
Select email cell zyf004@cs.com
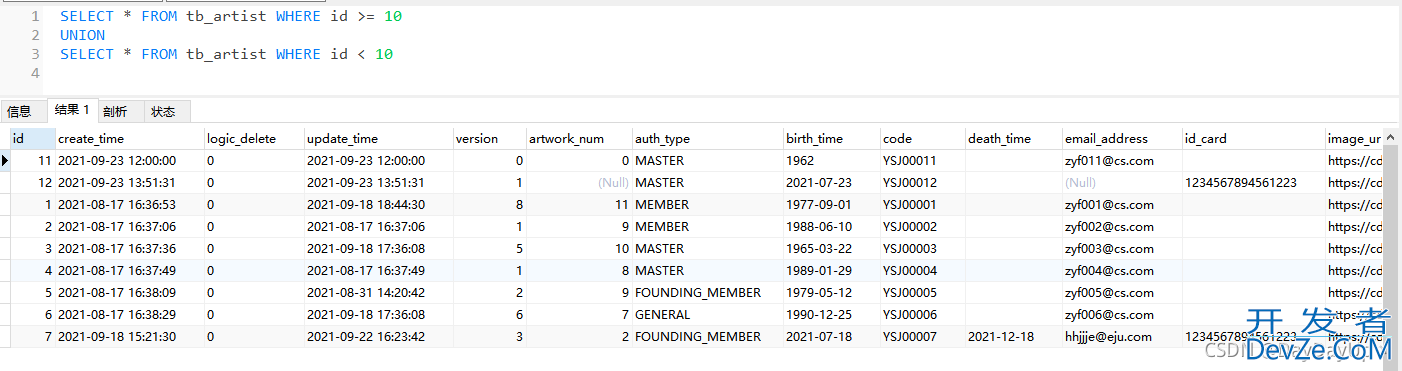click(1121, 270)
